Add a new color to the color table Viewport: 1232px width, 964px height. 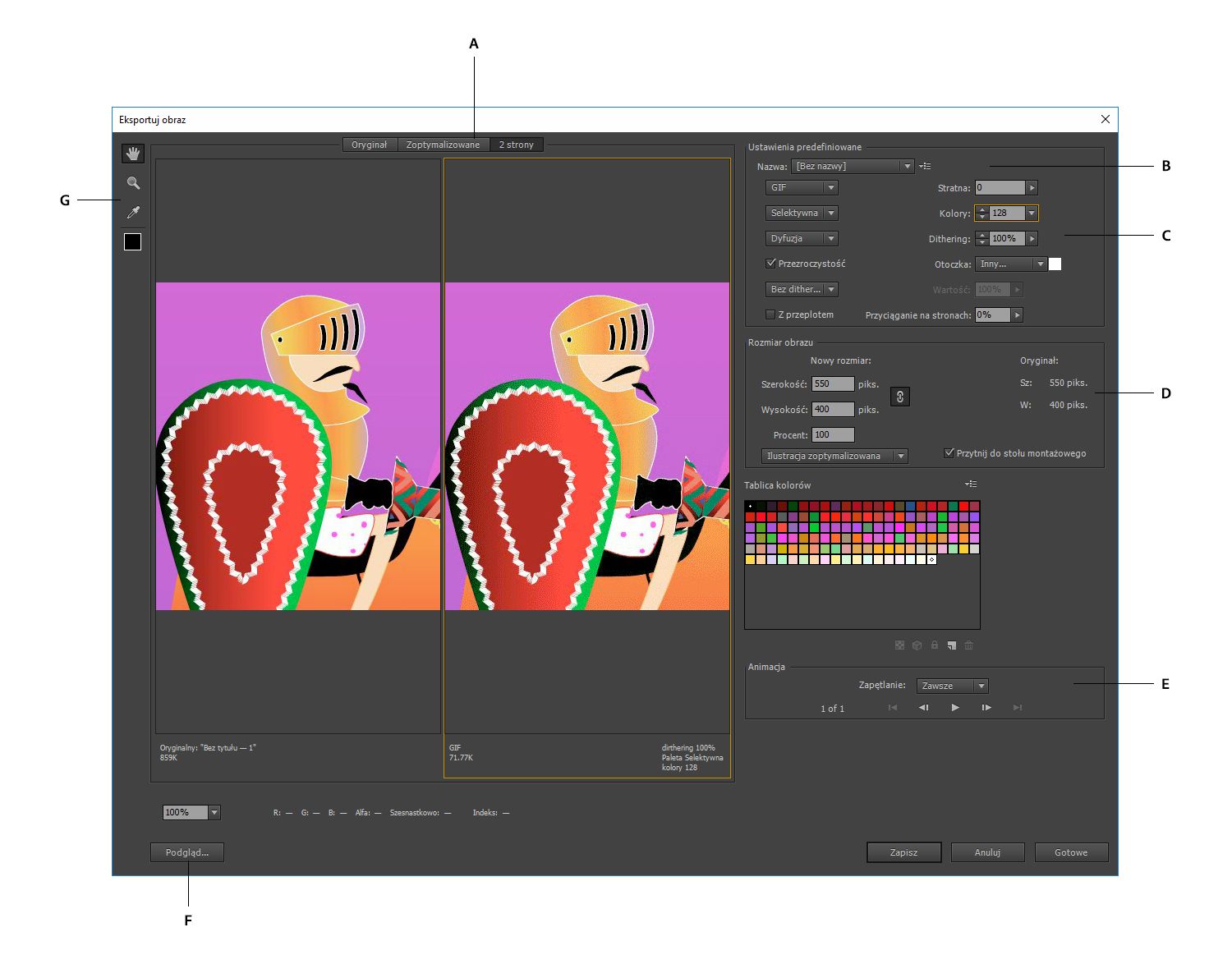pyautogui.click(x=951, y=645)
